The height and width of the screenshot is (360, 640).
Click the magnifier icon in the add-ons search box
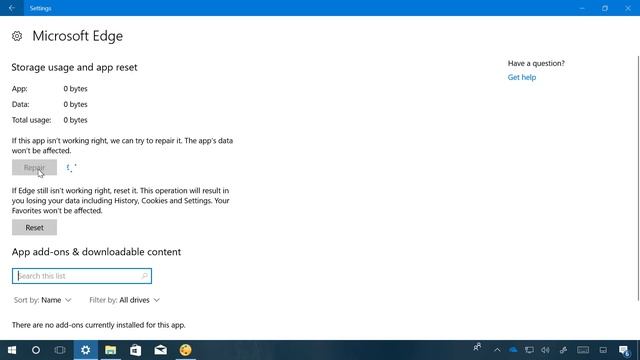(x=144, y=276)
